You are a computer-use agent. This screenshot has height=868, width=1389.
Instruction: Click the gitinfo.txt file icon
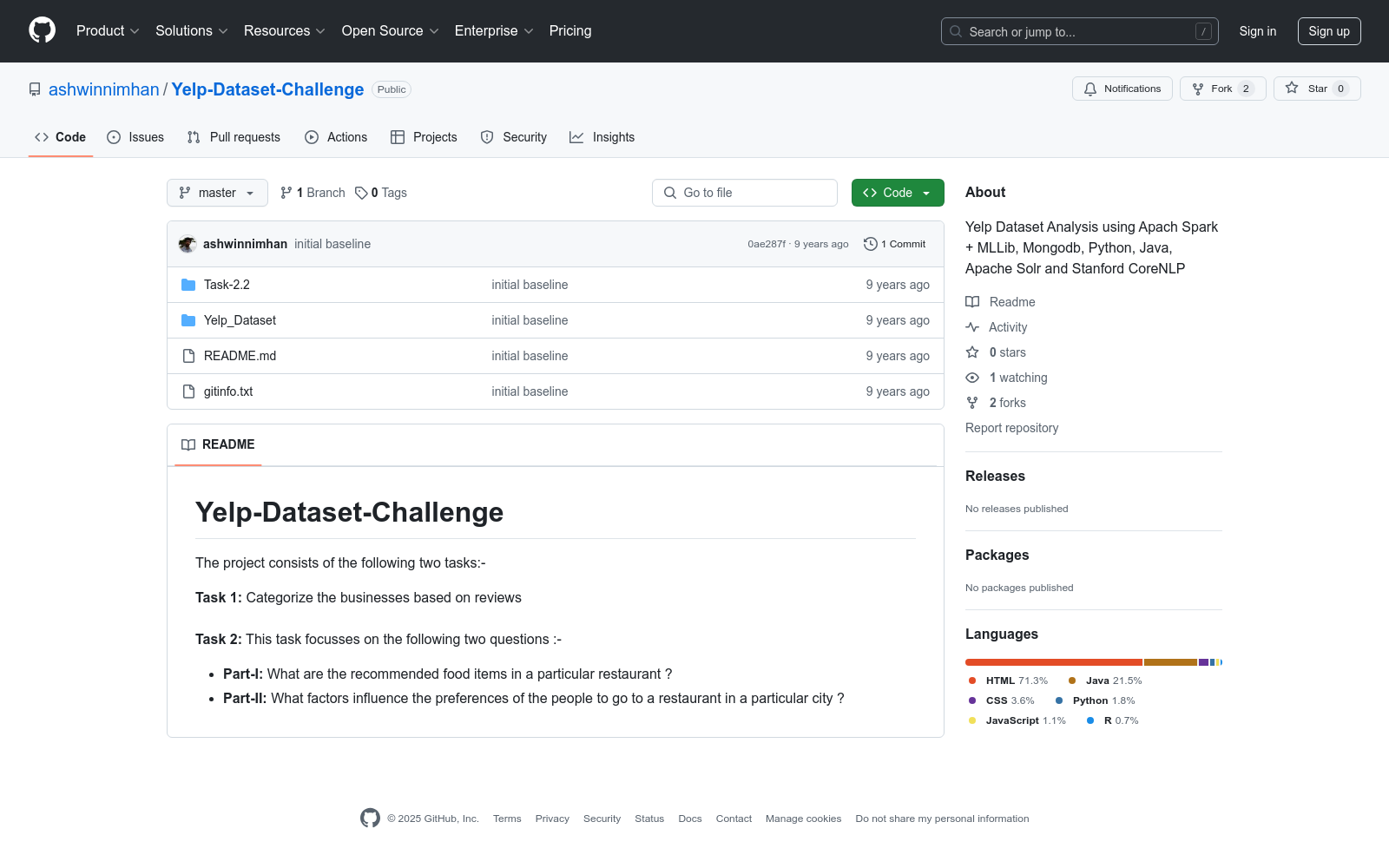point(188,391)
